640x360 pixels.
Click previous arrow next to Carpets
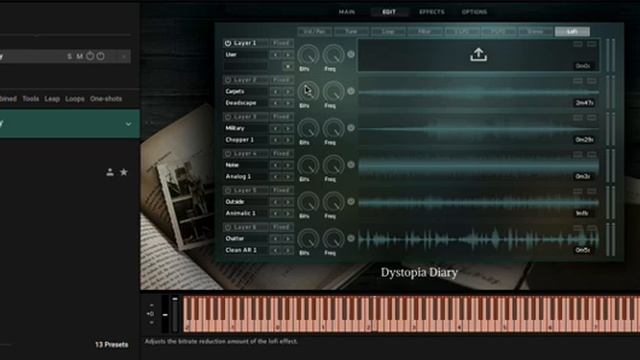point(276,91)
